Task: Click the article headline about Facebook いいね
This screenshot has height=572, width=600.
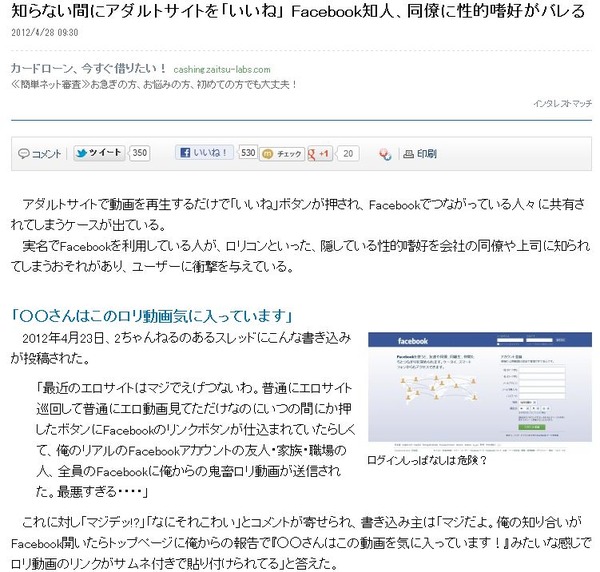Action: pyautogui.click(x=298, y=11)
